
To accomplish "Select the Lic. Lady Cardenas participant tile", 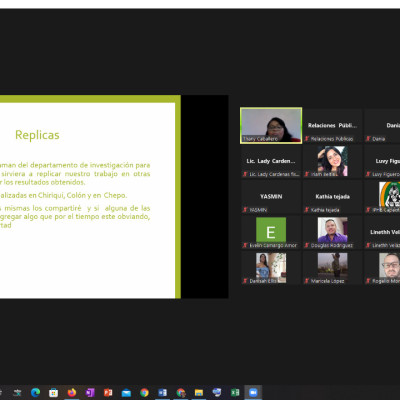I will [271, 161].
